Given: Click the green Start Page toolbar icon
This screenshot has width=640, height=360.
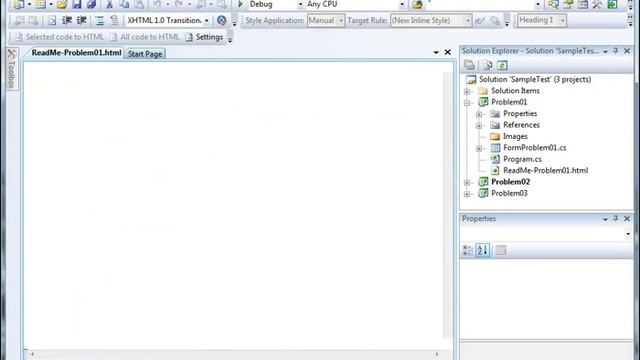Looking at the screenshot, I should pos(612,4).
